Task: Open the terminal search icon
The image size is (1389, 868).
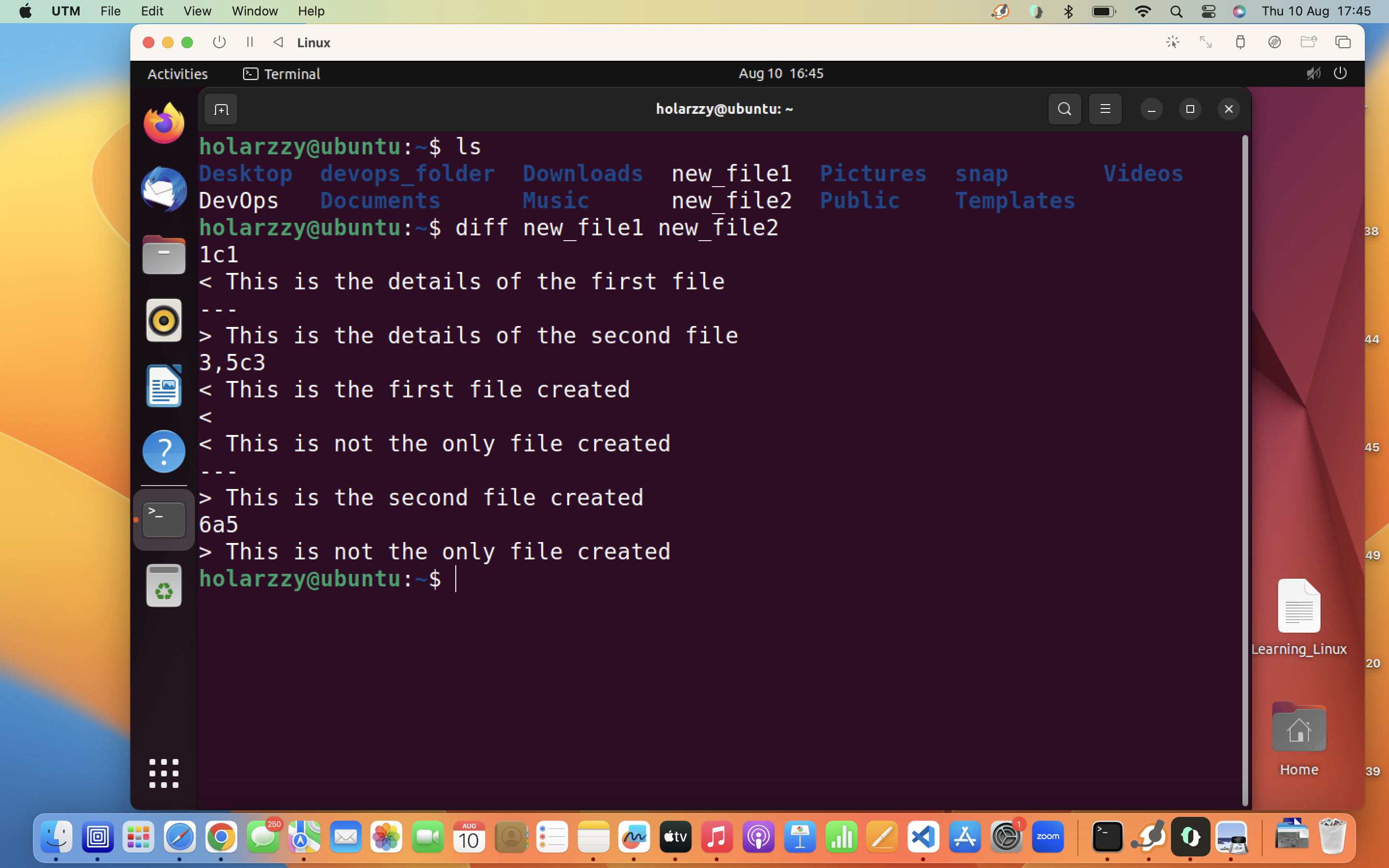Action: tap(1064, 108)
